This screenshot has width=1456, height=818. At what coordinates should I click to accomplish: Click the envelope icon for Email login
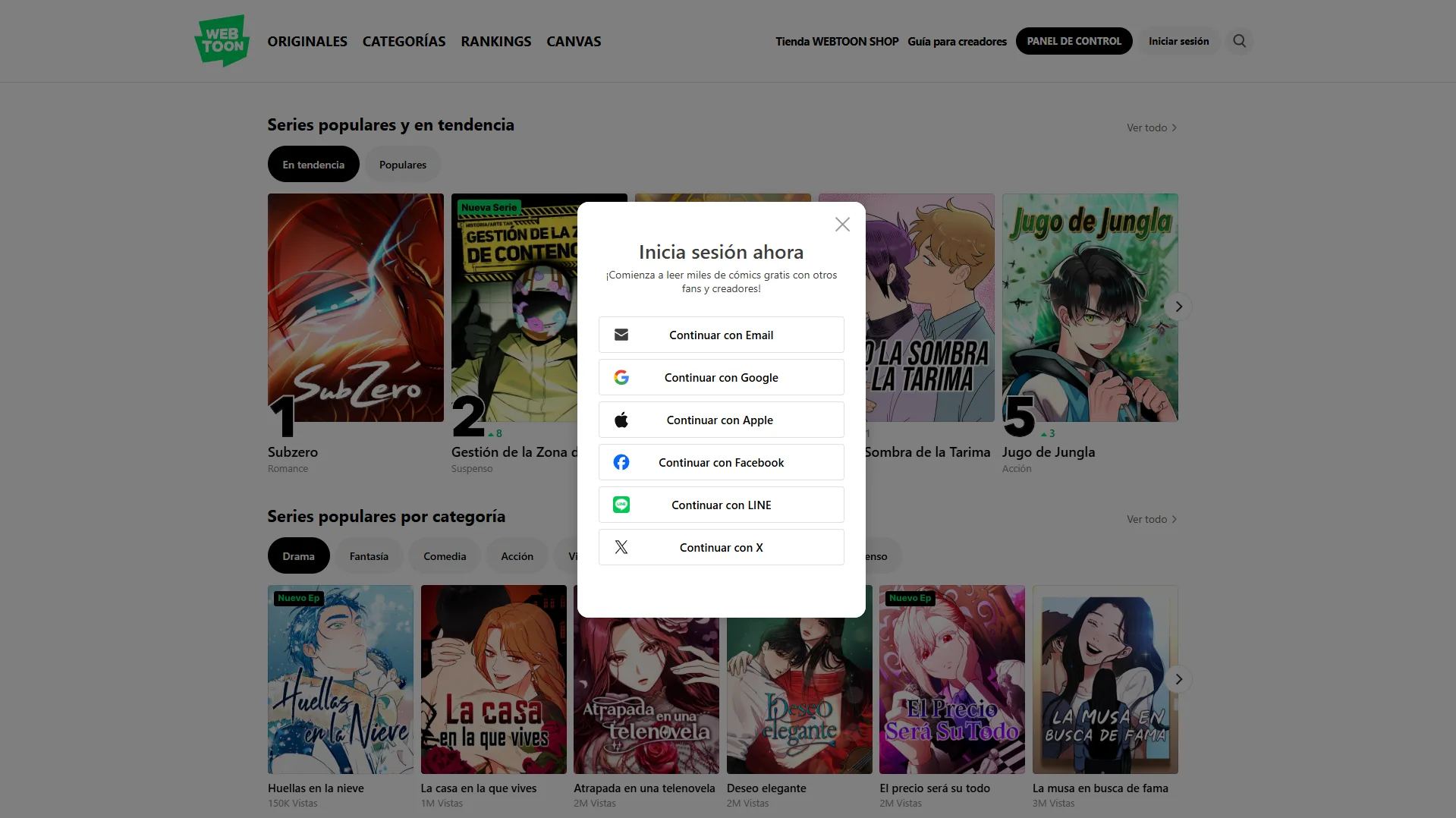(621, 335)
